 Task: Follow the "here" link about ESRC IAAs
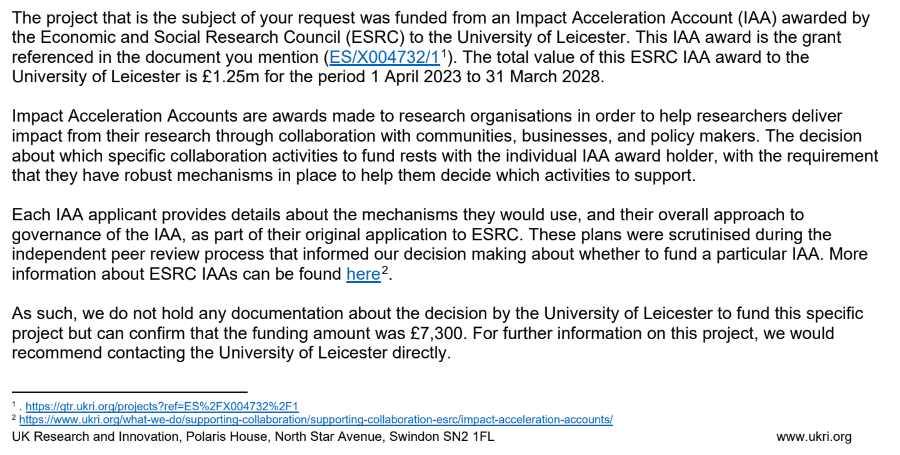click(363, 273)
